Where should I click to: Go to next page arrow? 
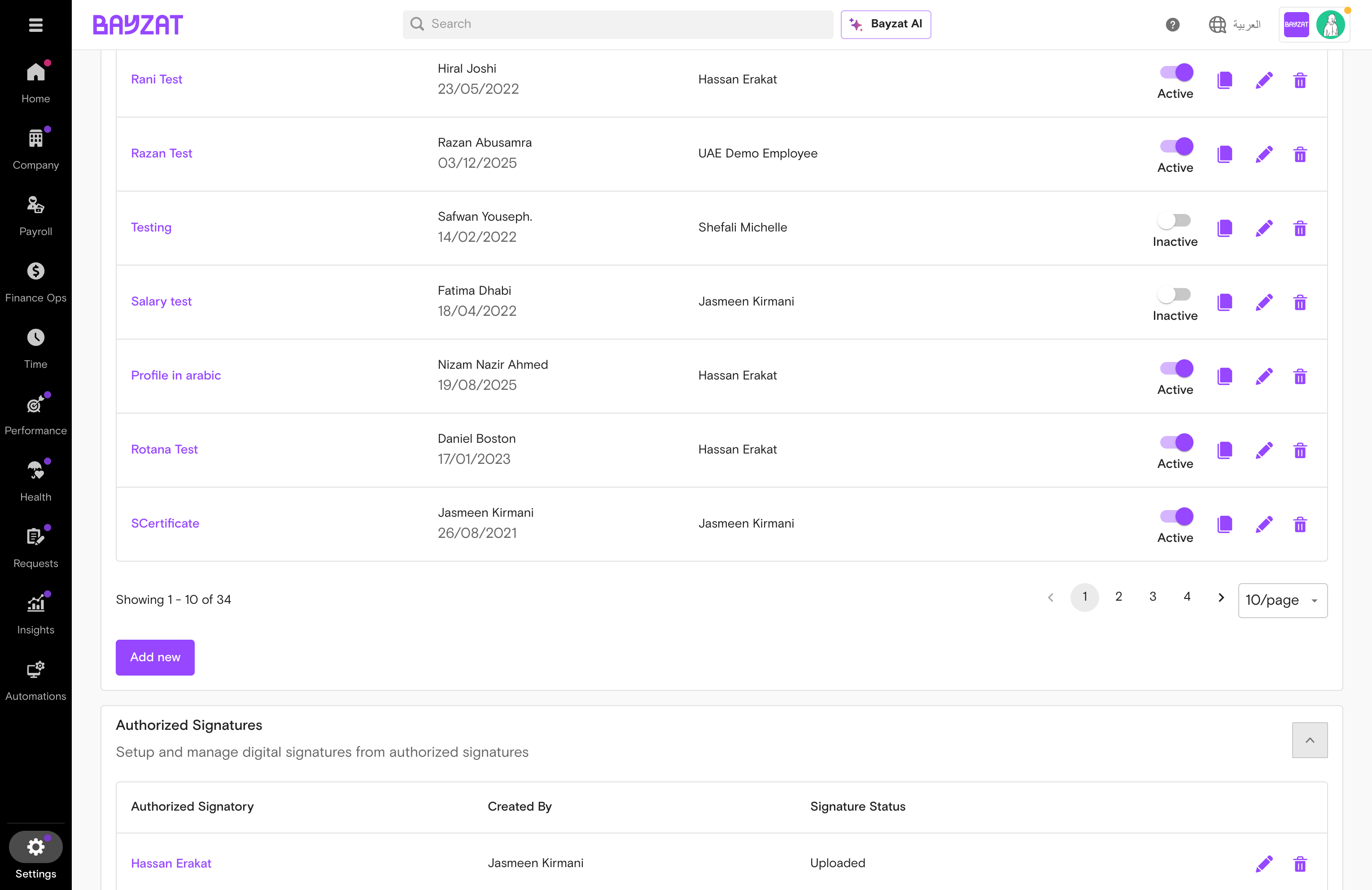pos(1221,597)
